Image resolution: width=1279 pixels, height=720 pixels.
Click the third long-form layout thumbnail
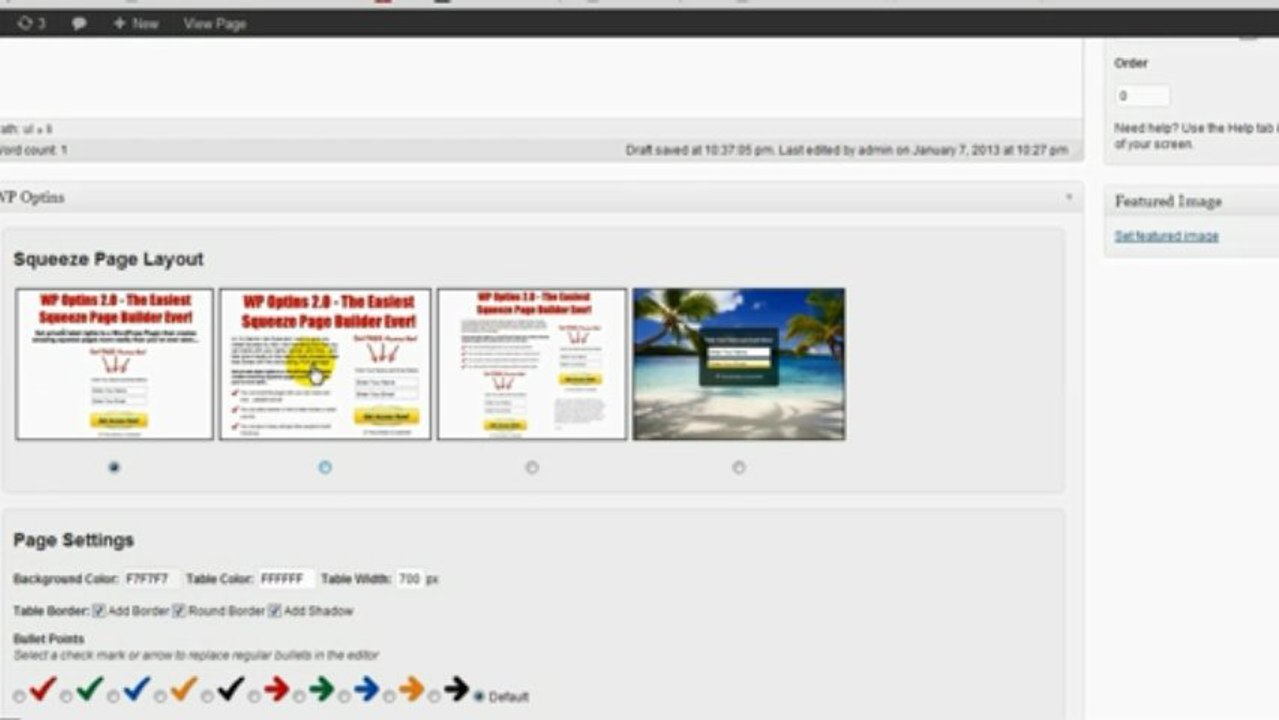click(x=532, y=364)
